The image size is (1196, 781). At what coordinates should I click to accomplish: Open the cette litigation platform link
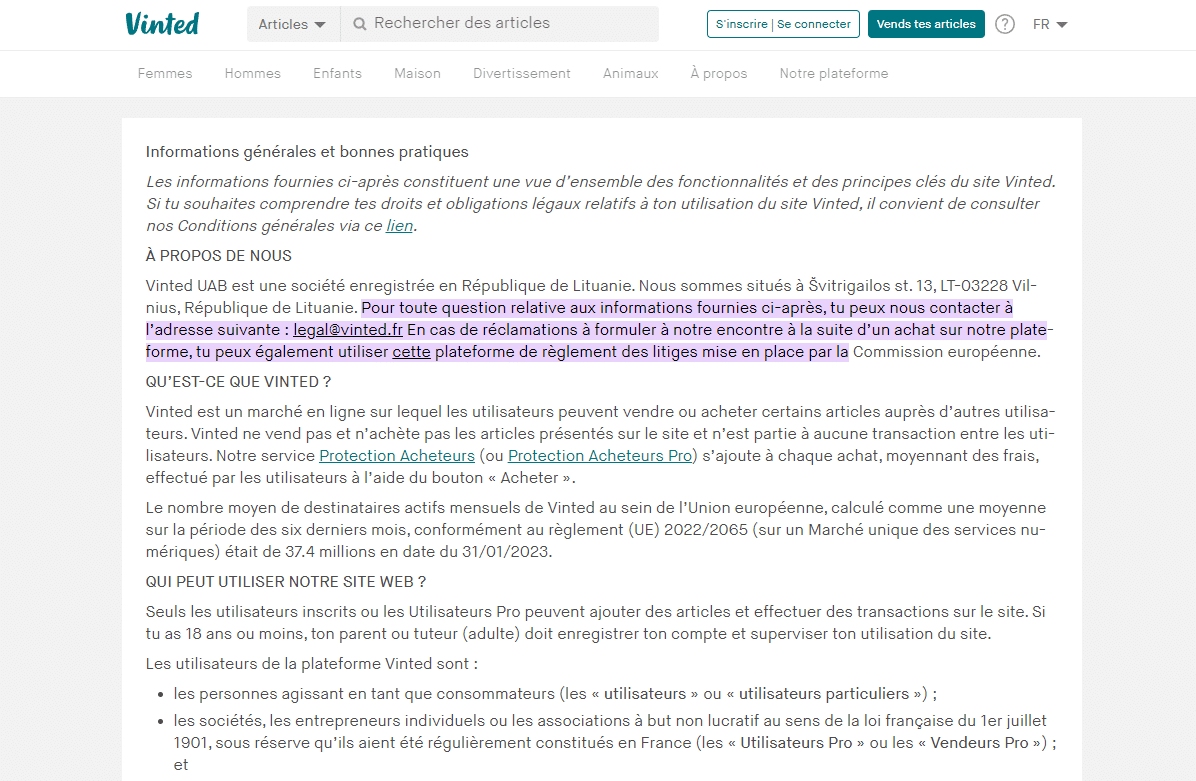411,351
